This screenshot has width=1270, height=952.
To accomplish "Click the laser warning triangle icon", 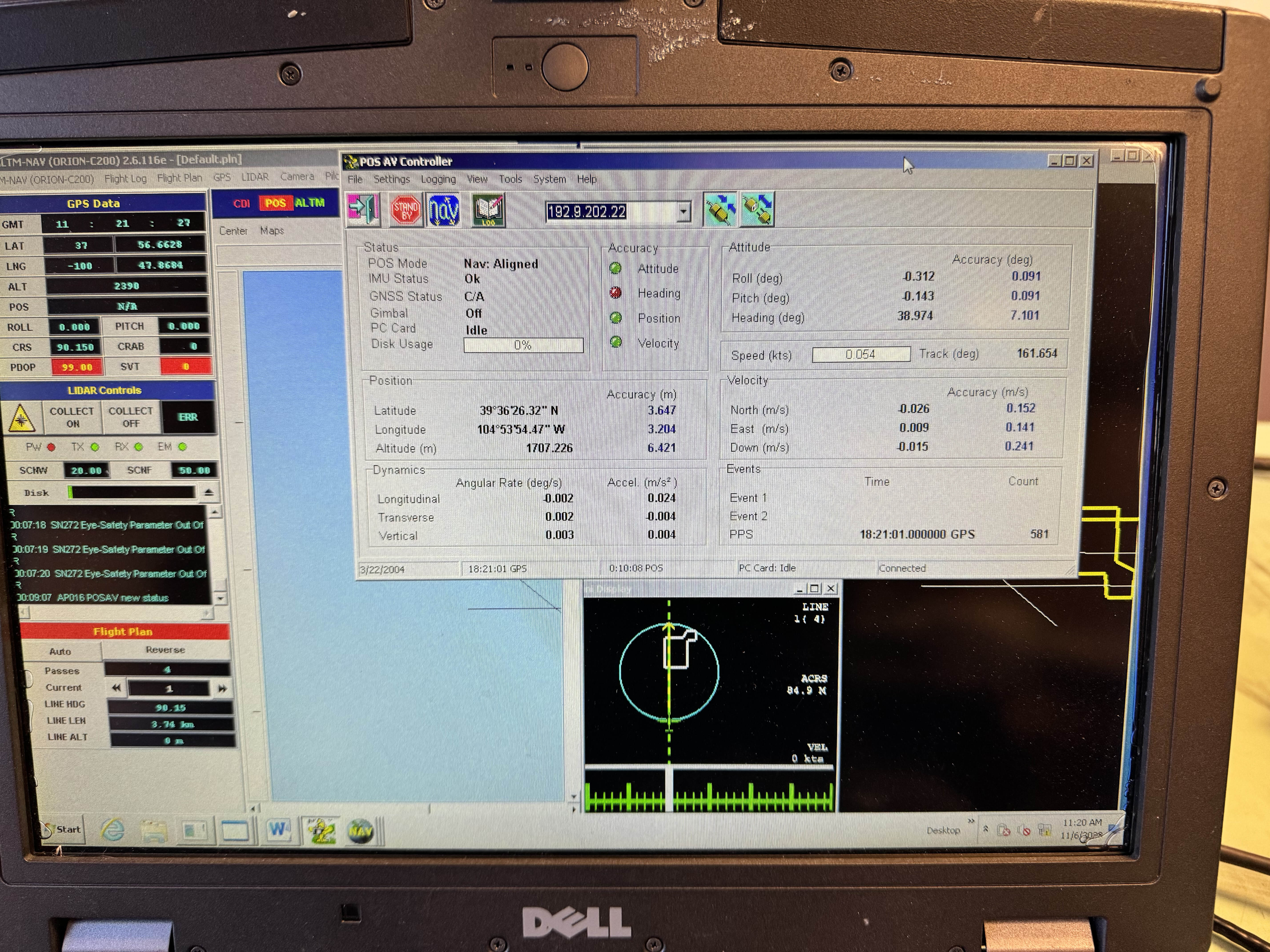I will click(x=22, y=418).
